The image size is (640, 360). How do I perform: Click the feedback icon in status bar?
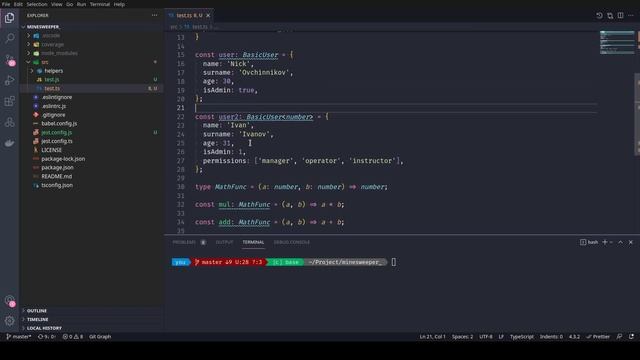point(620,337)
